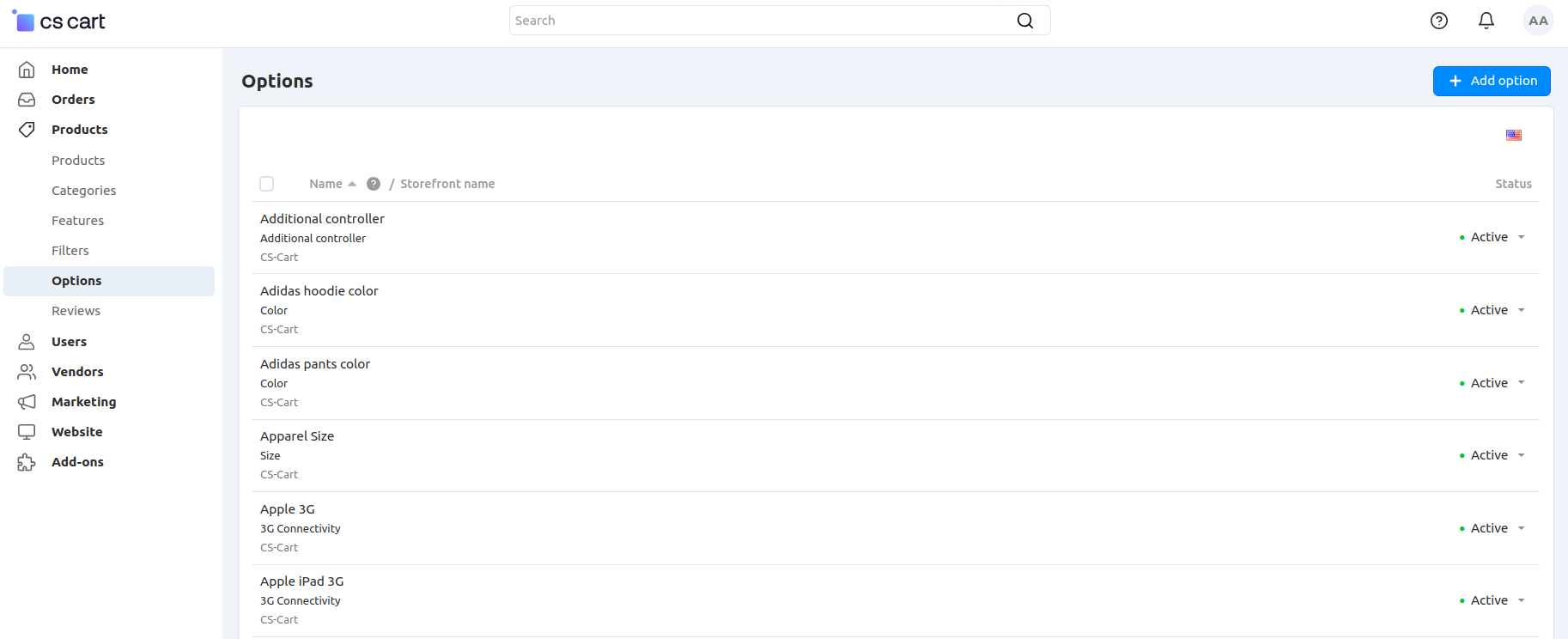Open the notifications bell
Image resolution: width=1568 pixels, height=639 pixels.
click(x=1486, y=21)
